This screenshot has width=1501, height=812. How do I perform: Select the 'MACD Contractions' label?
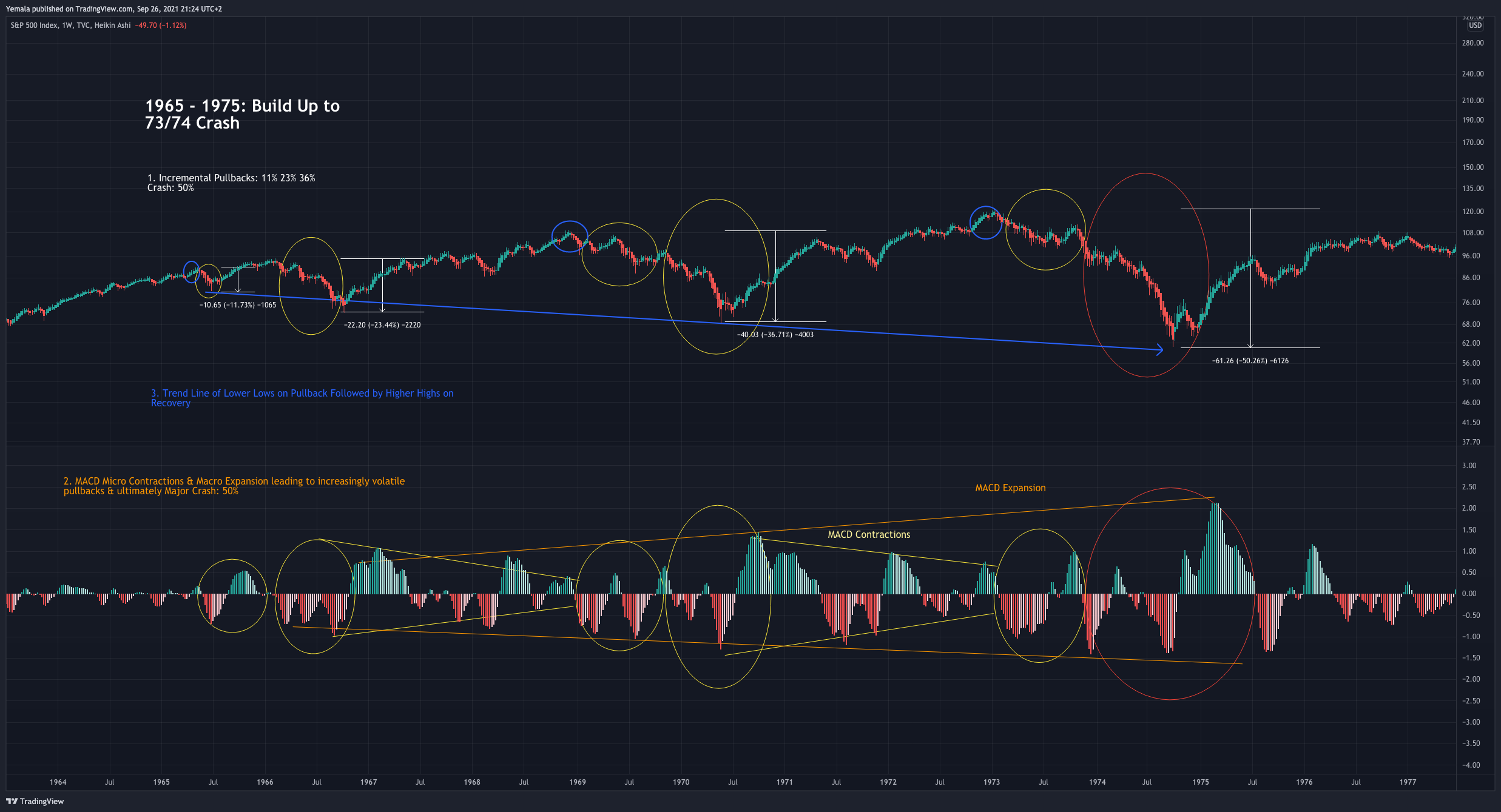[x=869, y=534]
